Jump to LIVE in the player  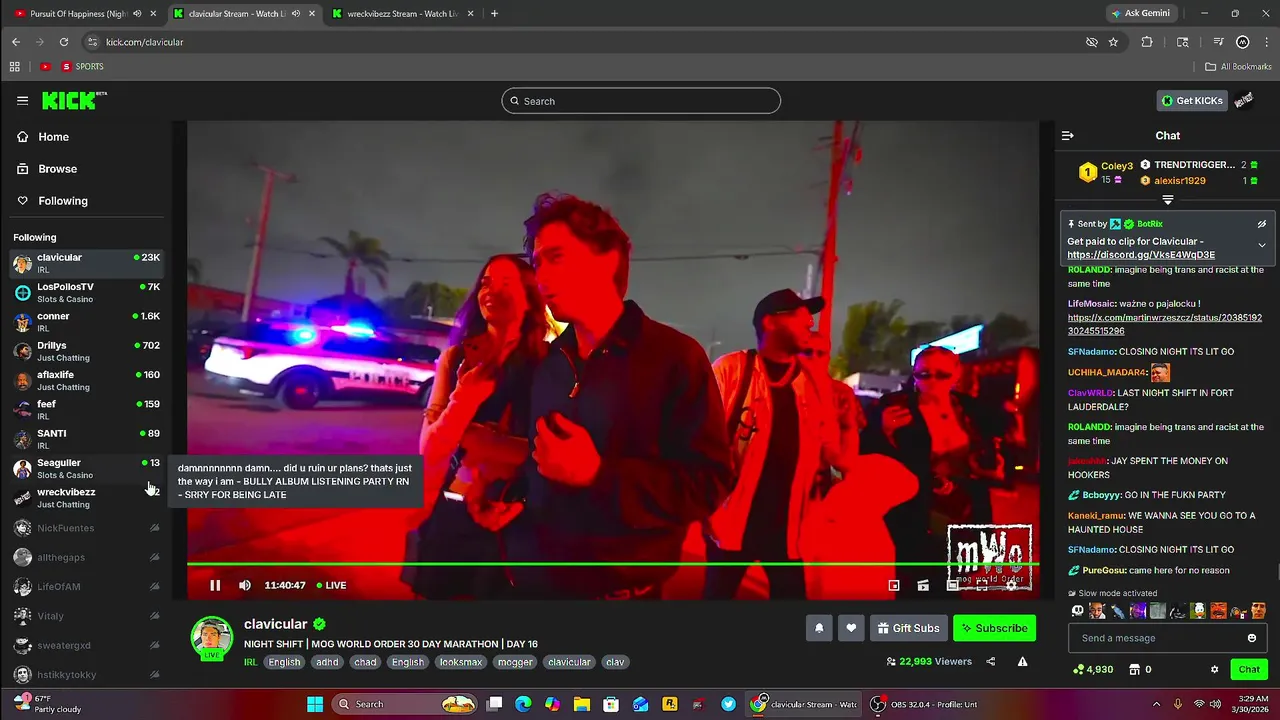coord(331,585)
